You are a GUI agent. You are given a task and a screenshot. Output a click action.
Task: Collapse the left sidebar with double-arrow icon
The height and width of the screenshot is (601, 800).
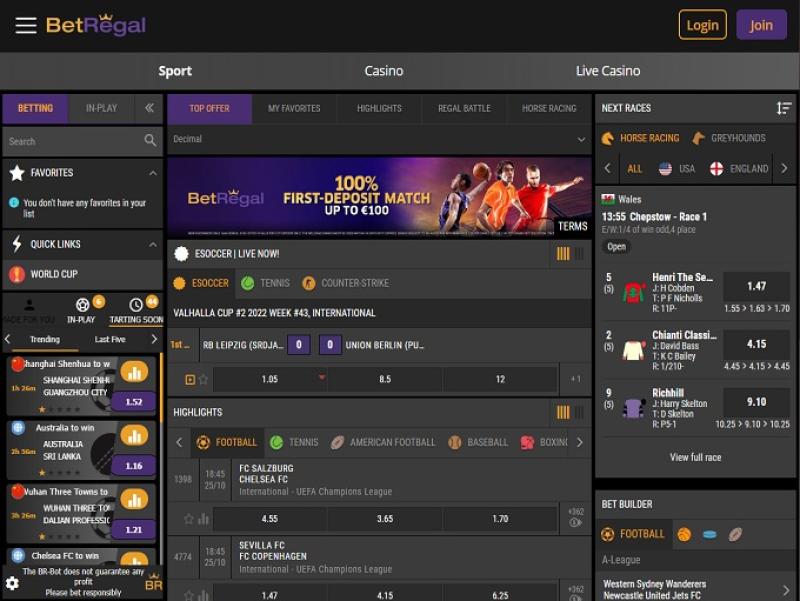(149, 108)
